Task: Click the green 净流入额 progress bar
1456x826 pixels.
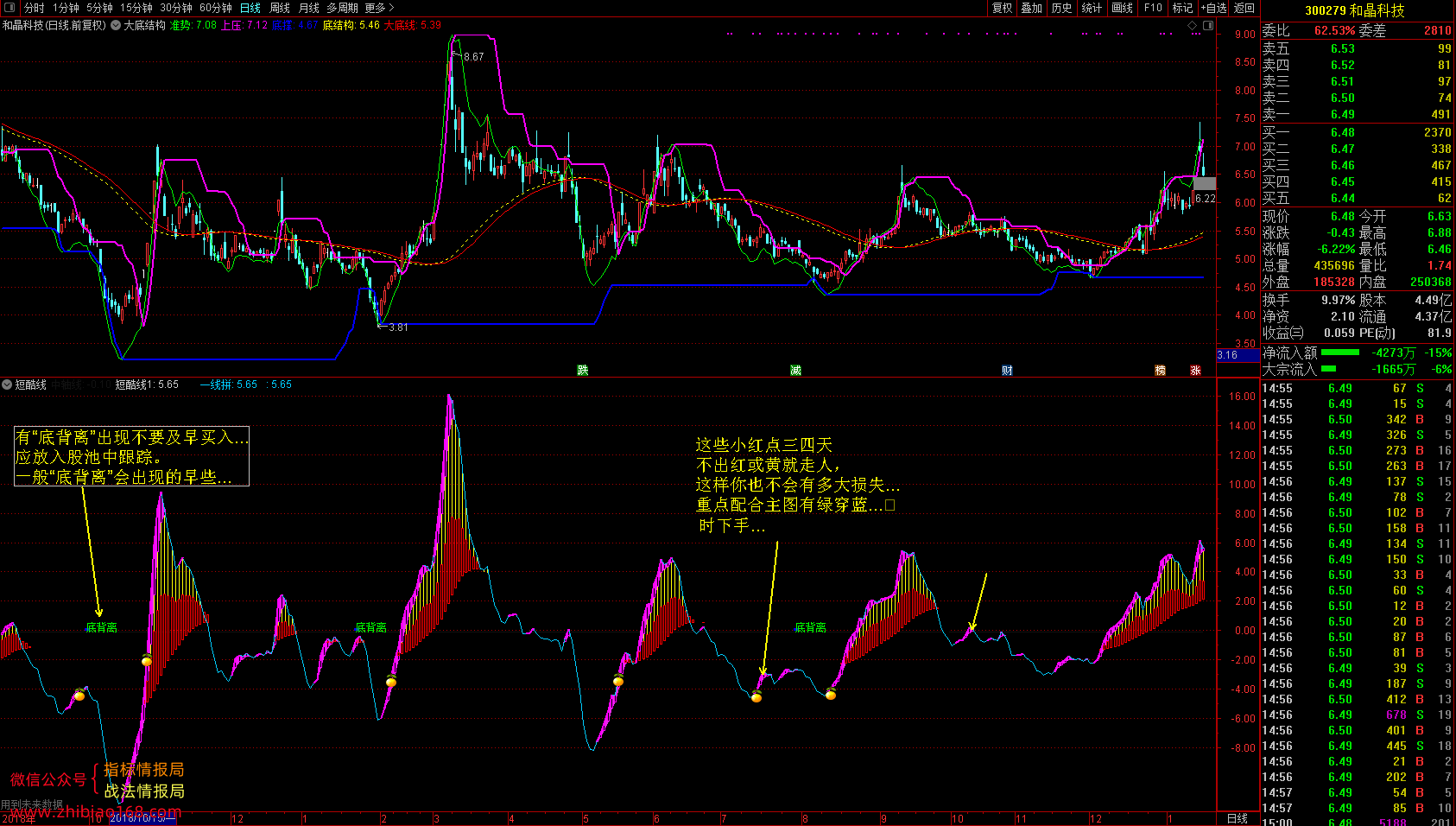Action: point(1340,353)
